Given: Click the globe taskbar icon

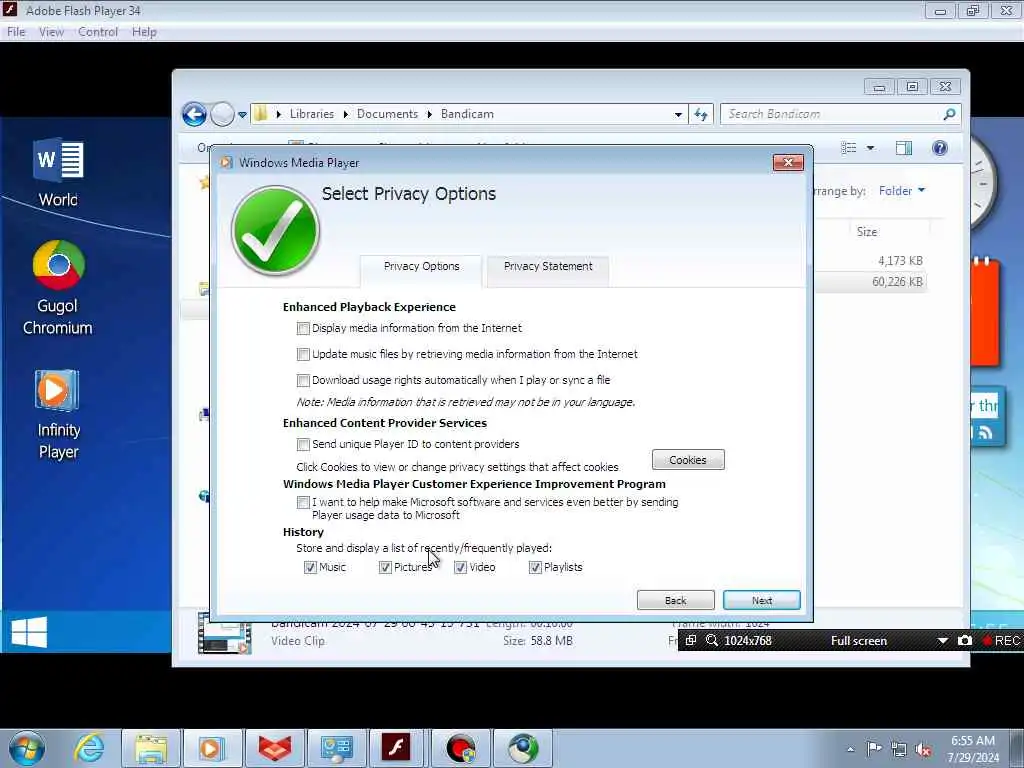Looking at the screenshot, I should (522, 748).
